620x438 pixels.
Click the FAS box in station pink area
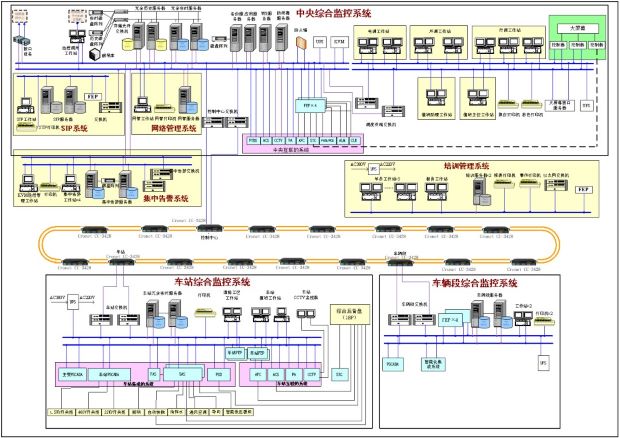pos(153,374)
